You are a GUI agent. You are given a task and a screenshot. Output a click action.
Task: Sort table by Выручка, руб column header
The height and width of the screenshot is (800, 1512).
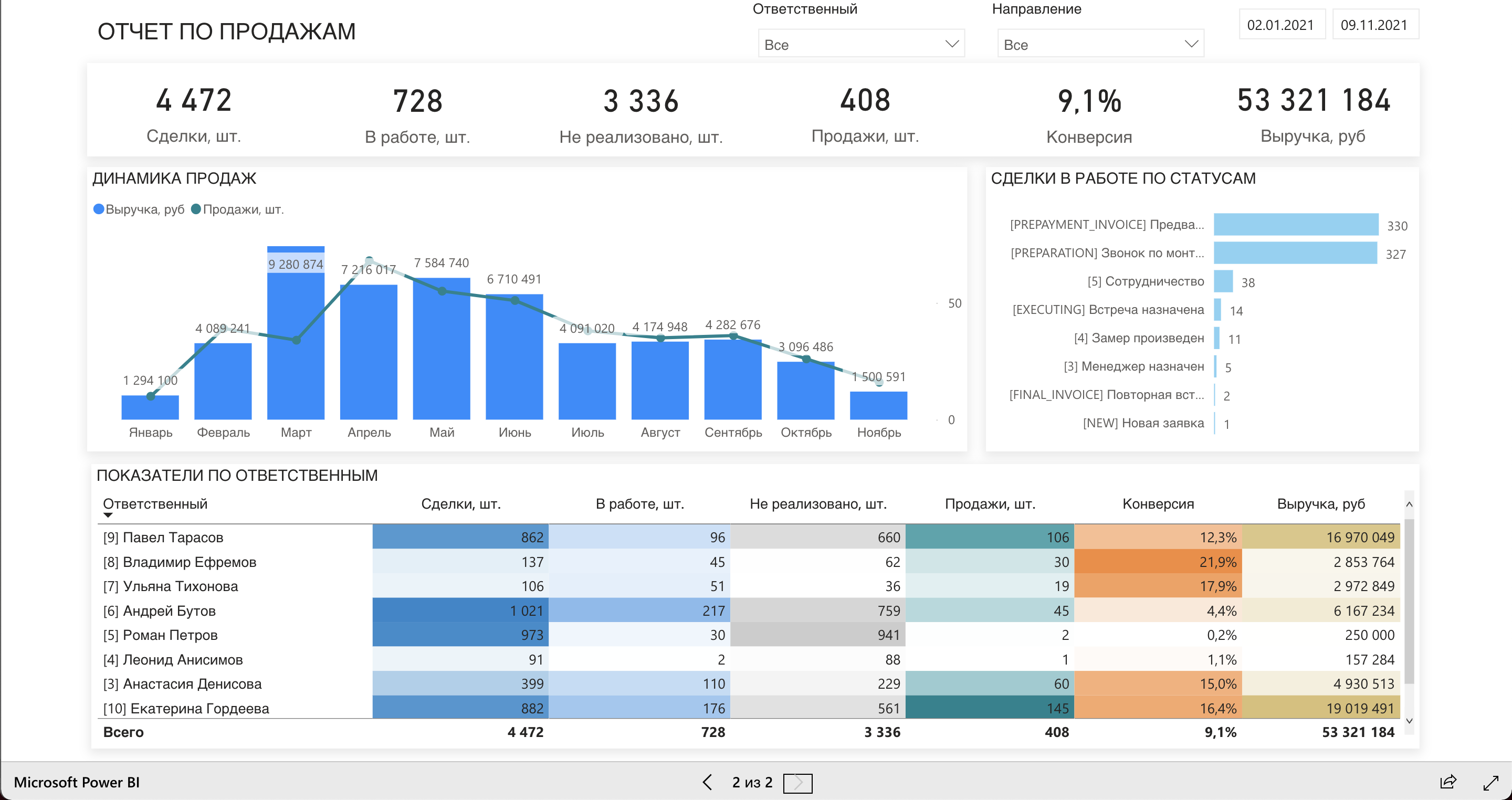coord(1321,503)
